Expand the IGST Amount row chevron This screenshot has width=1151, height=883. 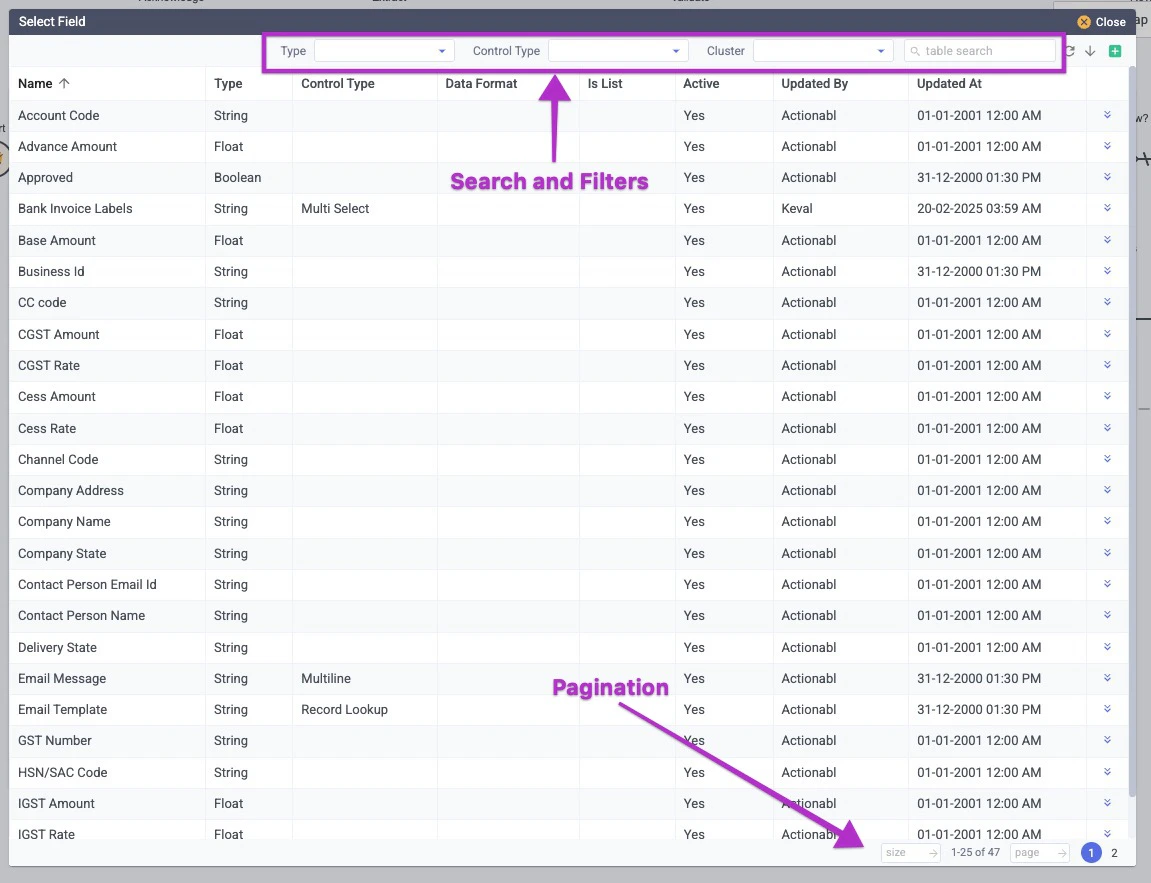click(1107, 802)
